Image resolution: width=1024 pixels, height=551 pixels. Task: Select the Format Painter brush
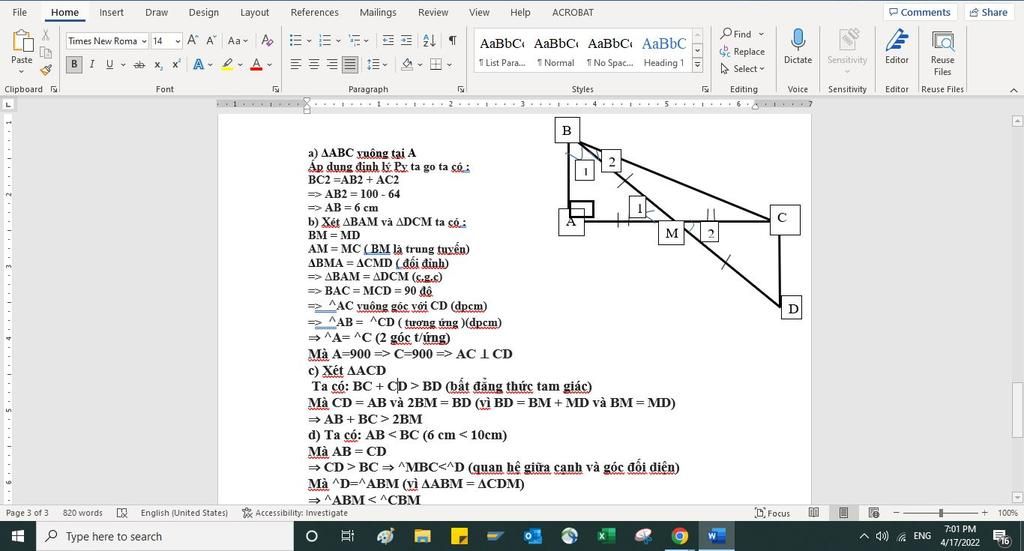point(46,70)
